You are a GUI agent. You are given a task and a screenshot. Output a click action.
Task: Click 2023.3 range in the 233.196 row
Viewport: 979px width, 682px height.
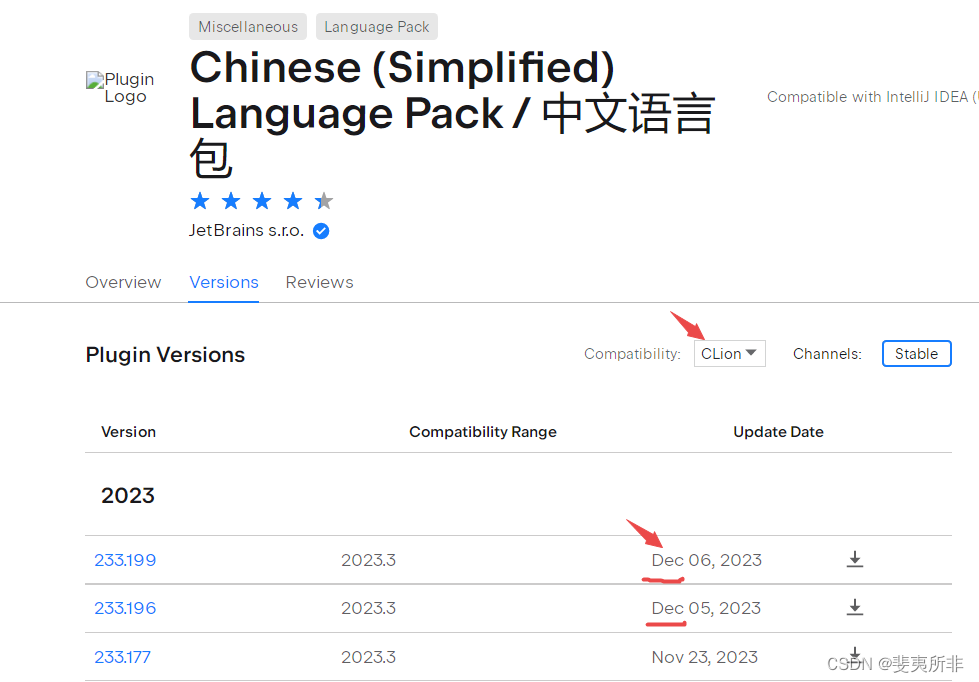pos(368,608)
